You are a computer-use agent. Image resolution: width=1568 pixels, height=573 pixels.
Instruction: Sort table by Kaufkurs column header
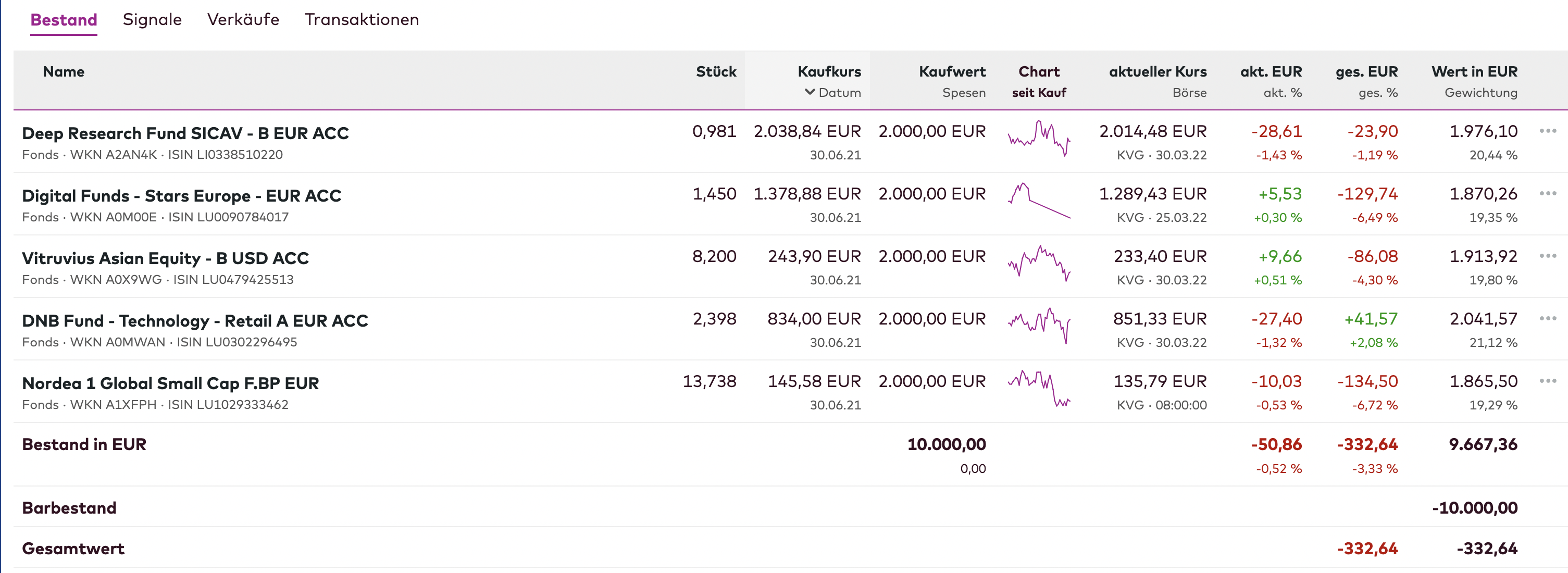point(829,71)
